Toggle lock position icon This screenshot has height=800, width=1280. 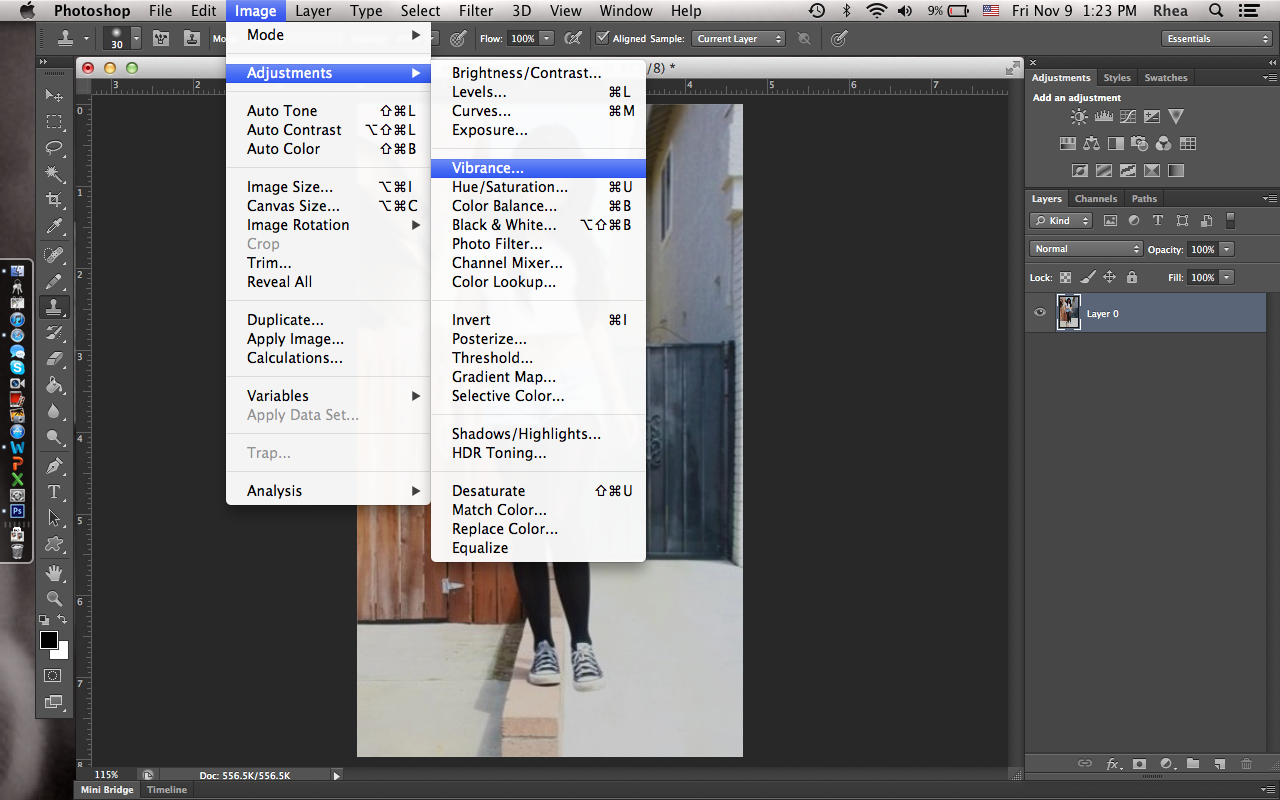[1110, 277]
